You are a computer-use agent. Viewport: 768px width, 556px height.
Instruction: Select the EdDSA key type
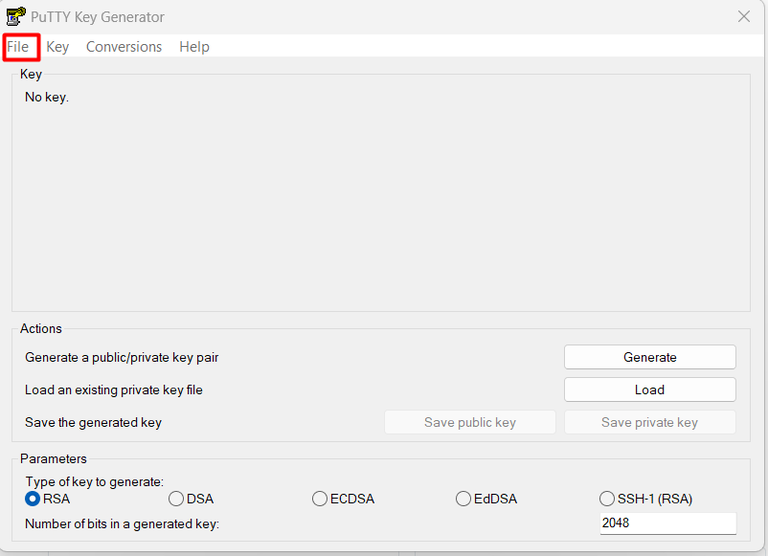(463, 499)
